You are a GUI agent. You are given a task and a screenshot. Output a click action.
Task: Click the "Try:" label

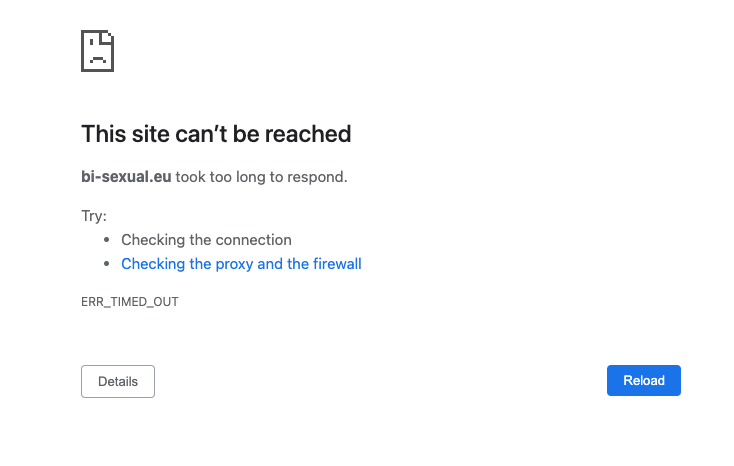tap(94, 216)
